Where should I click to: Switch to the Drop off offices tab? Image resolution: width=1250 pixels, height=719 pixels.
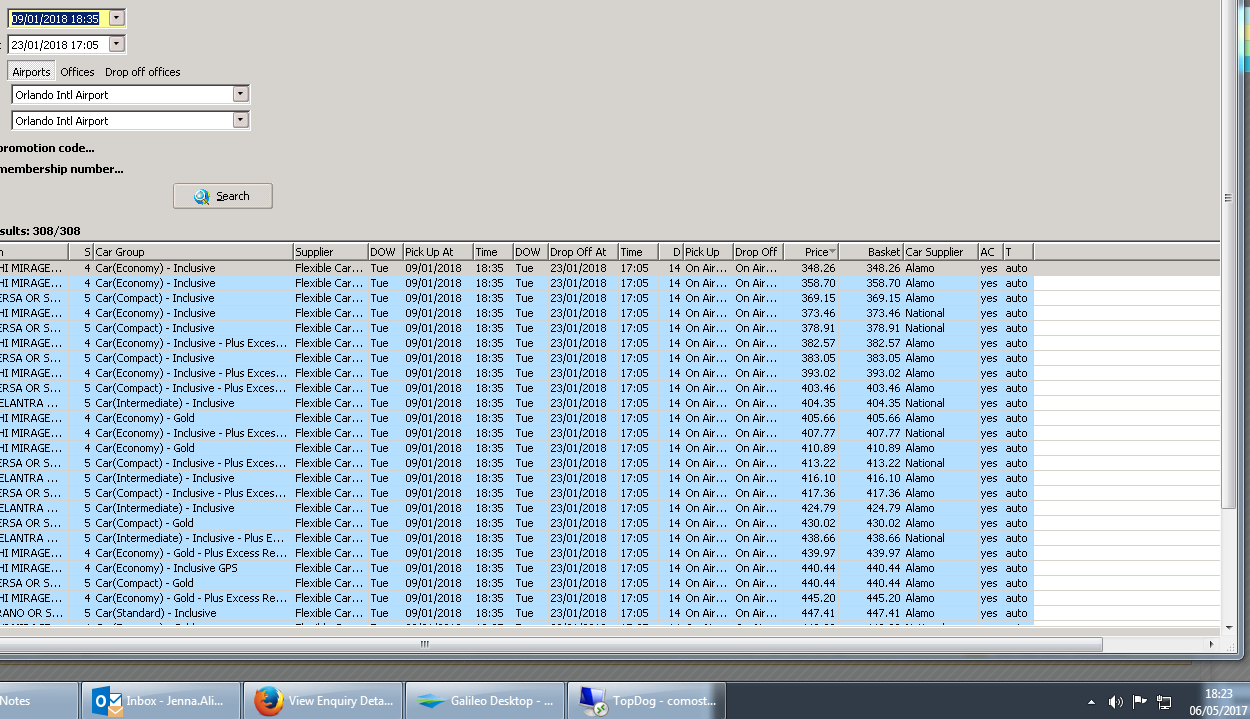click(143, 72)
